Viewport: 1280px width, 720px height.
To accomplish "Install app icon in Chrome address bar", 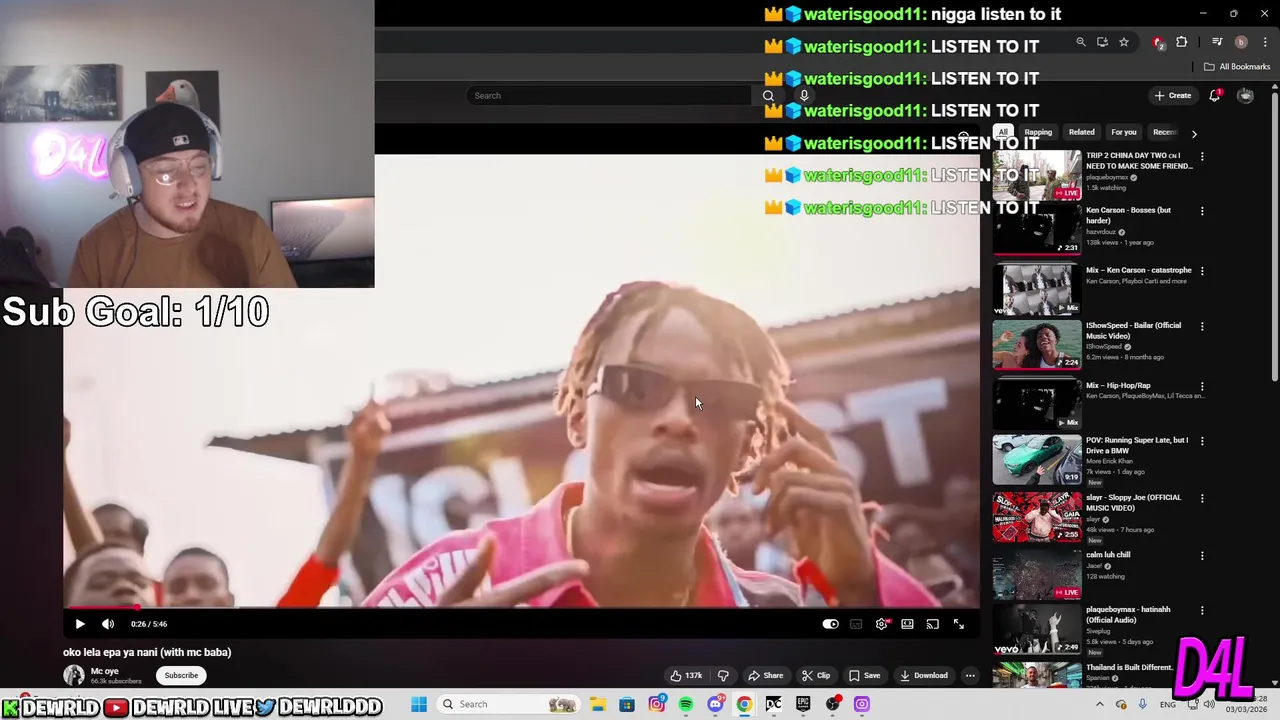I will (x=1102, y=42).
